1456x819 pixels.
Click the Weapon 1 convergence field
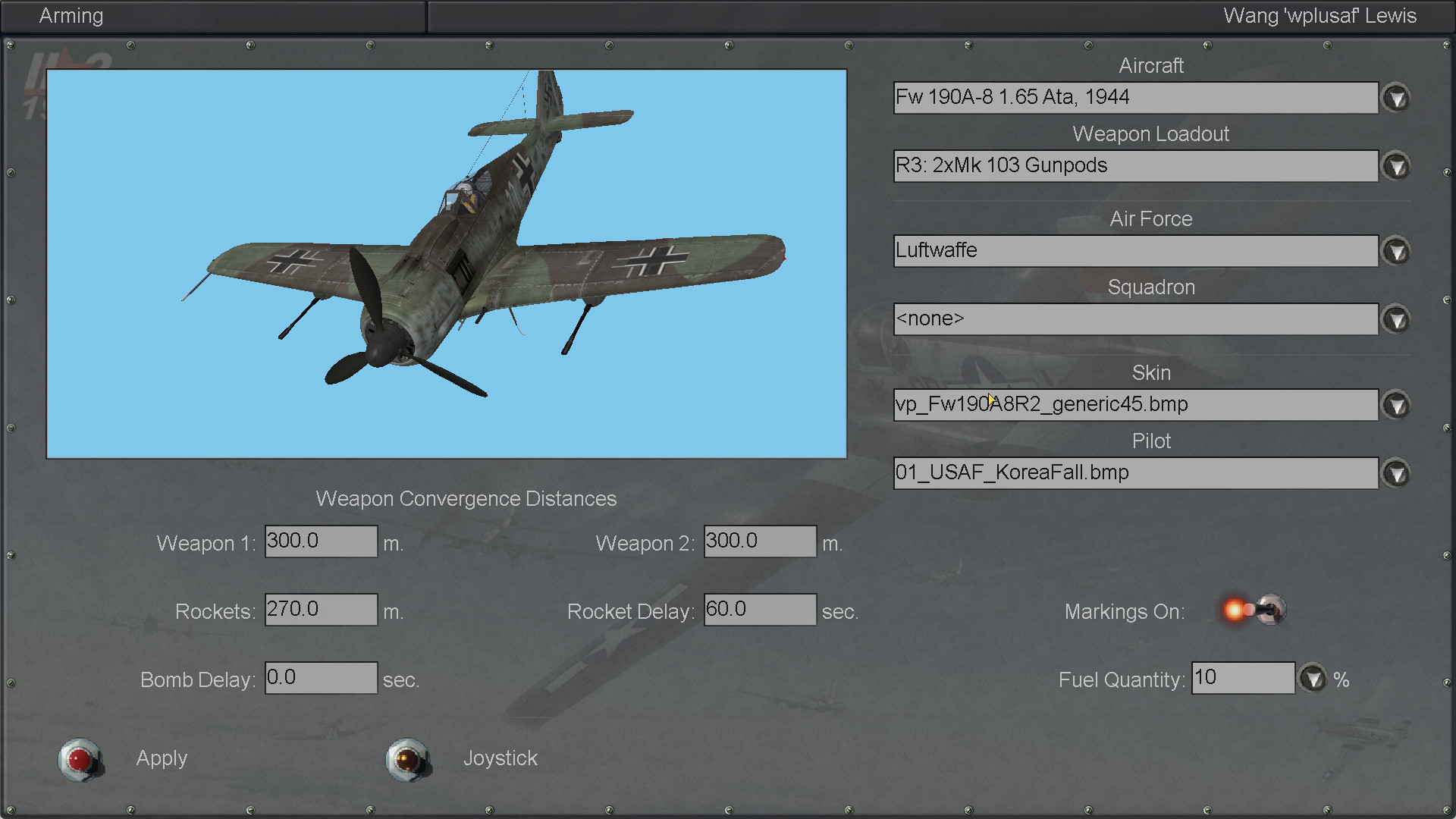click(321, 541)
